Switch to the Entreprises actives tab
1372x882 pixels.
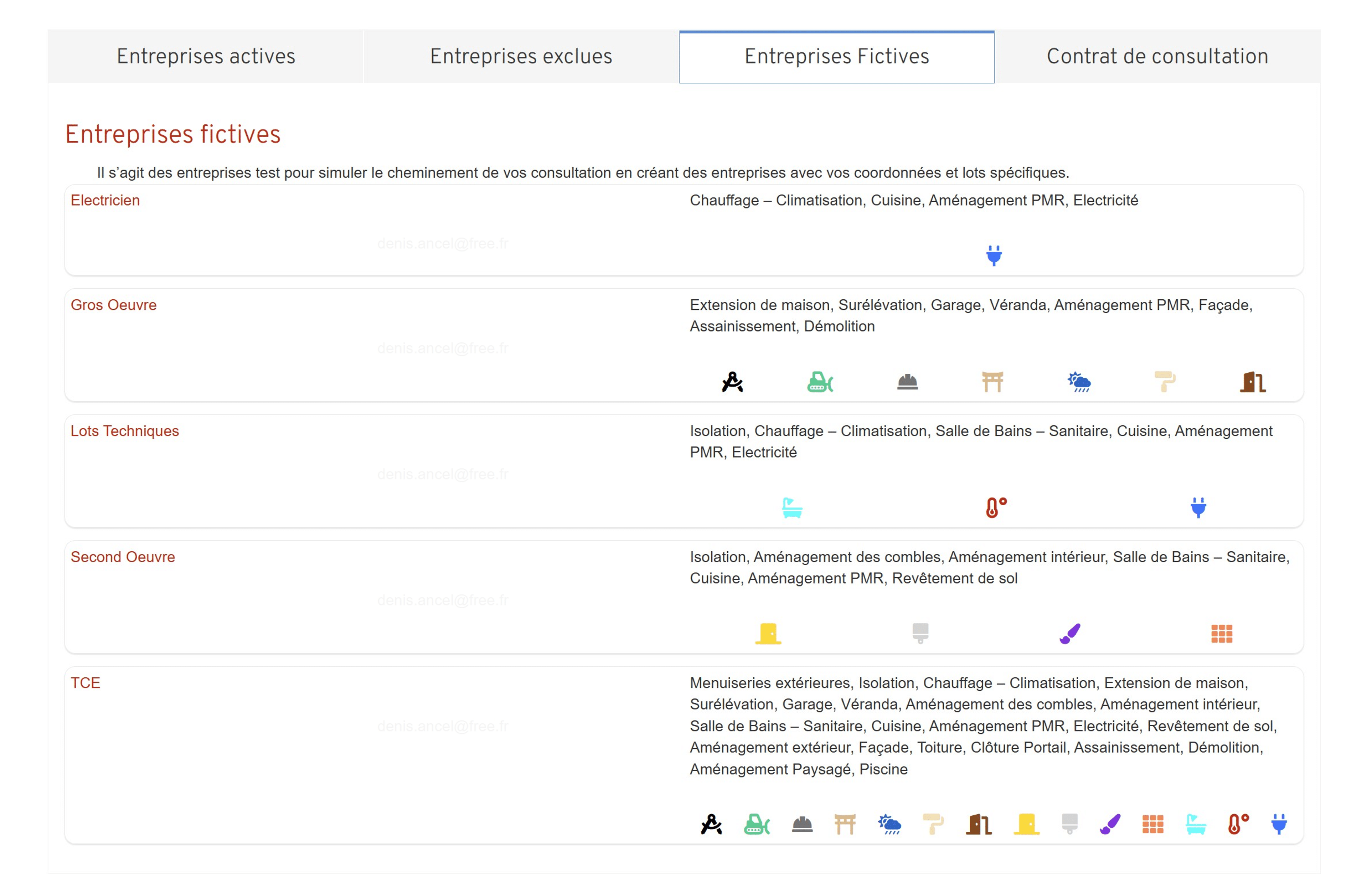click(x=206, y=56)
